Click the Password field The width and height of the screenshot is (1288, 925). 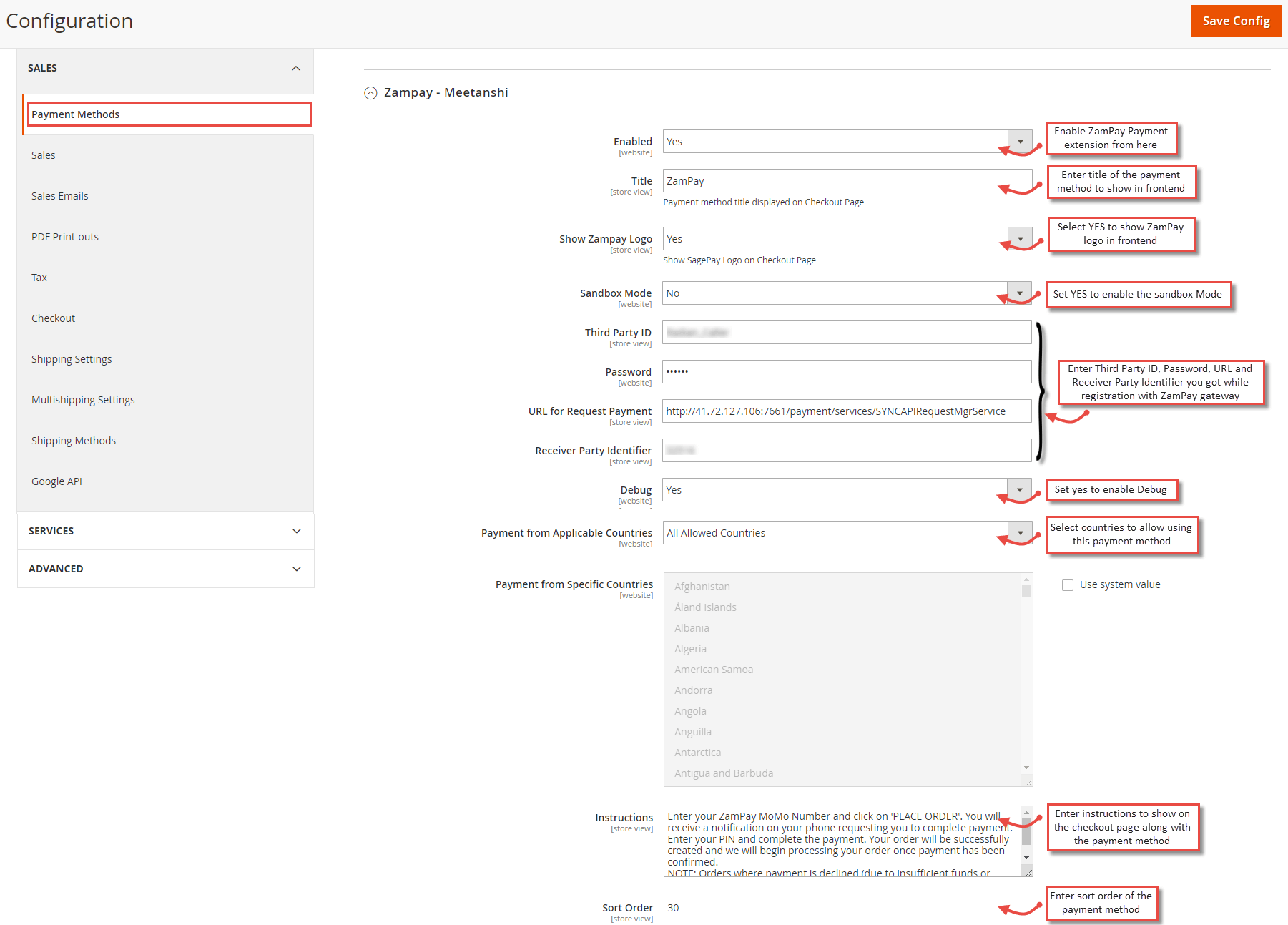[x=847, y=372]
